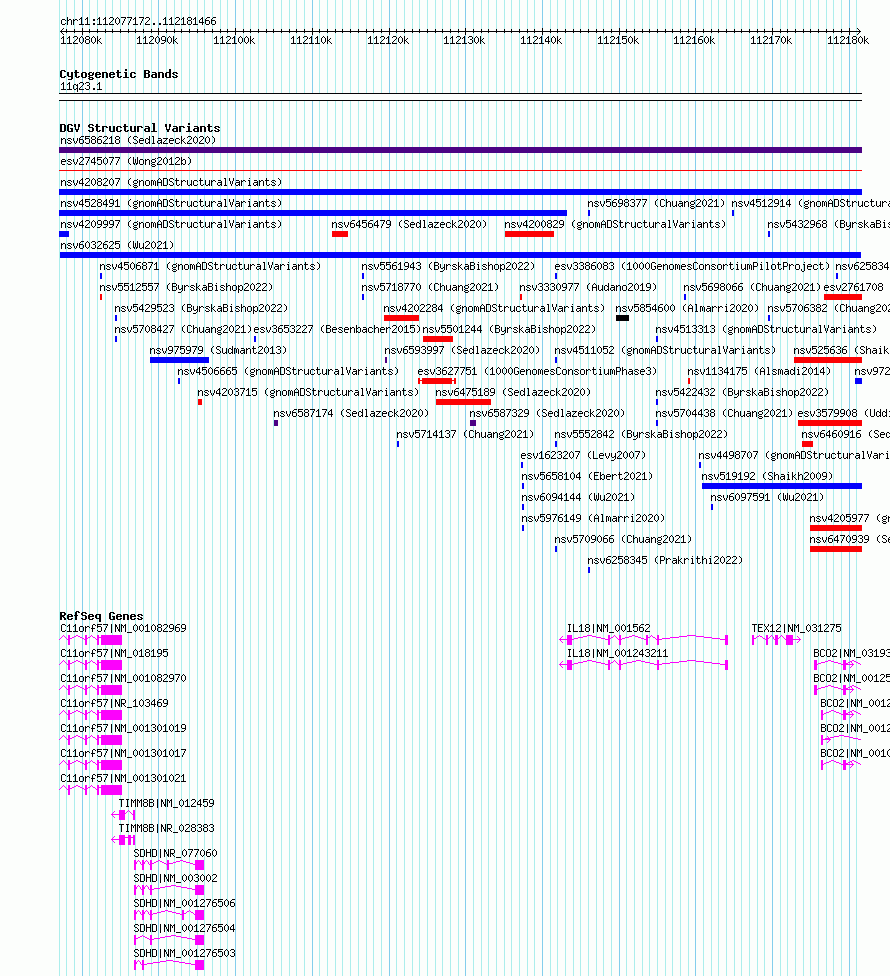
Task: Select nsv6097591 (Wu2021) variant label
Action: [x=767, y=497]
